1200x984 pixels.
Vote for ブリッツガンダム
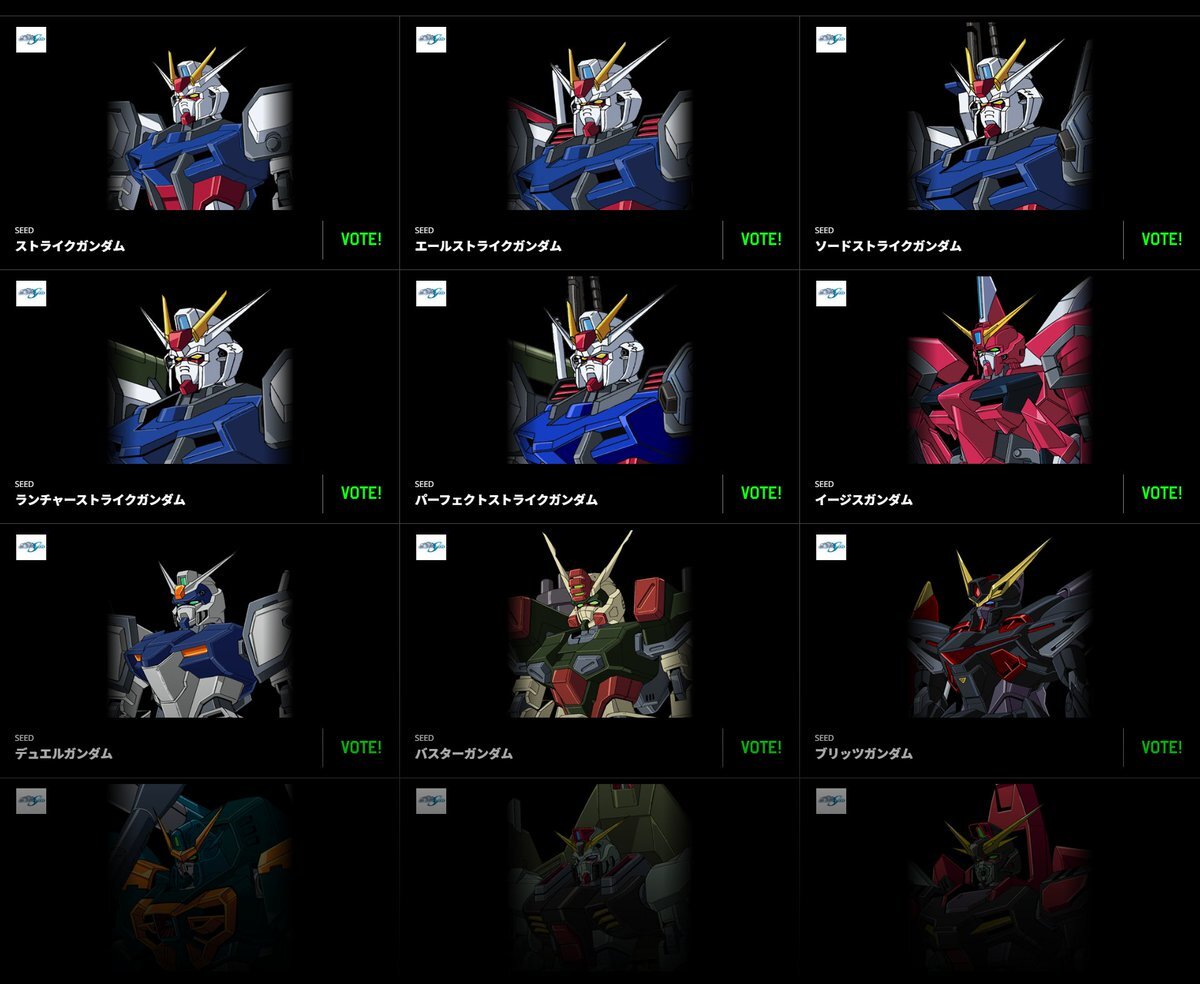pyautogui.click(x=1161, y=747)
